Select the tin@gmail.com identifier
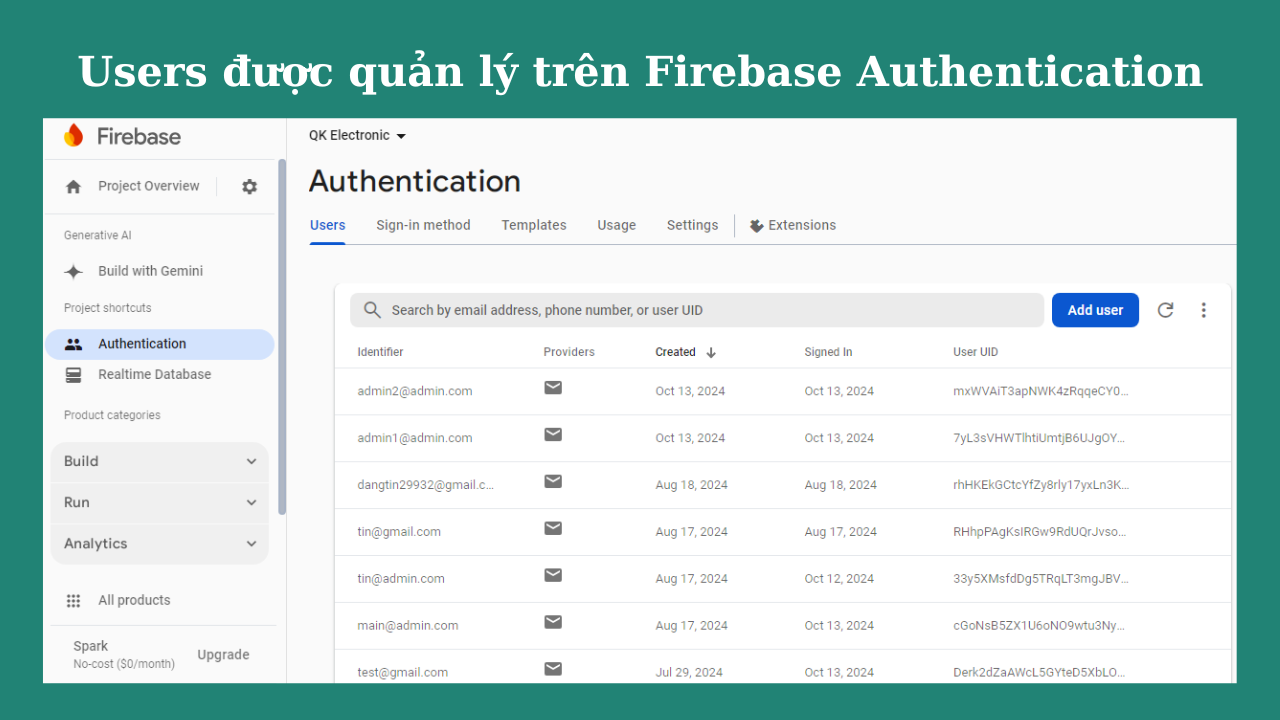Screen dimensions: 1280x720 tap(399, 533)
